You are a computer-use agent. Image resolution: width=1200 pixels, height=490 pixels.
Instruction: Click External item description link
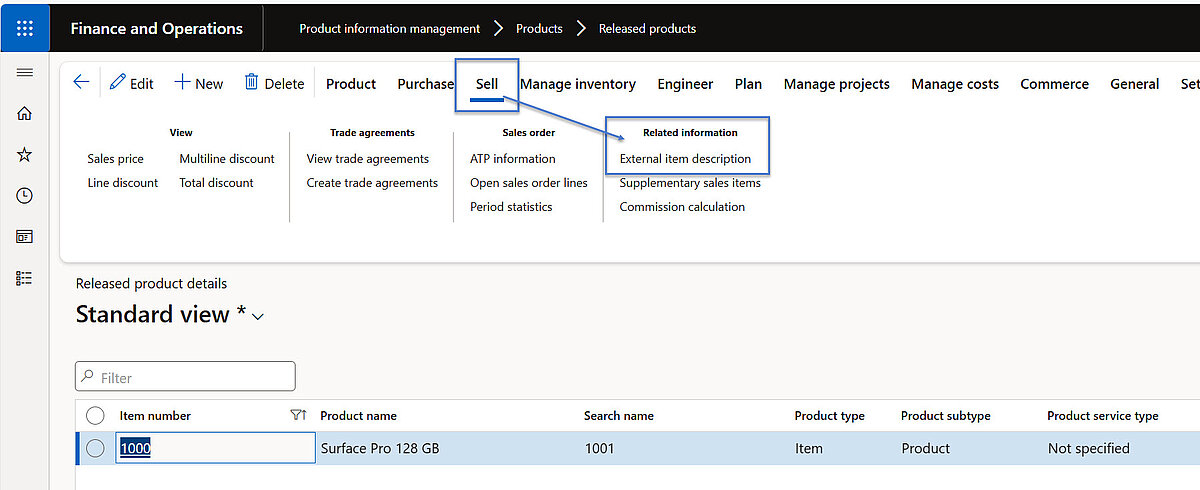(685, 159)
